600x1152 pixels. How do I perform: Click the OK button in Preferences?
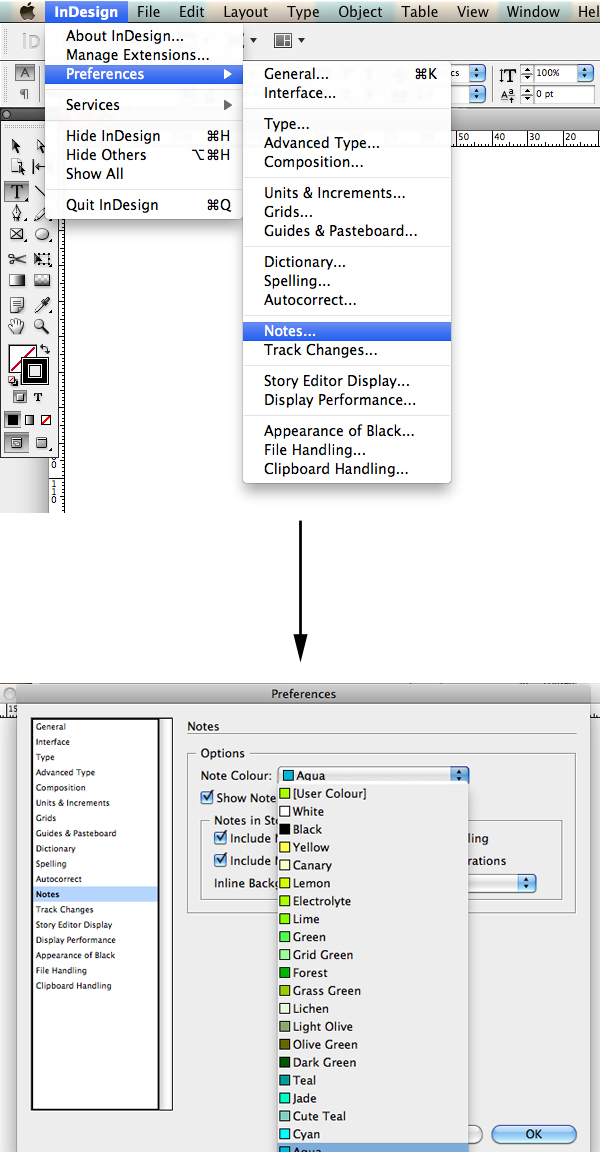[534, 1134]
